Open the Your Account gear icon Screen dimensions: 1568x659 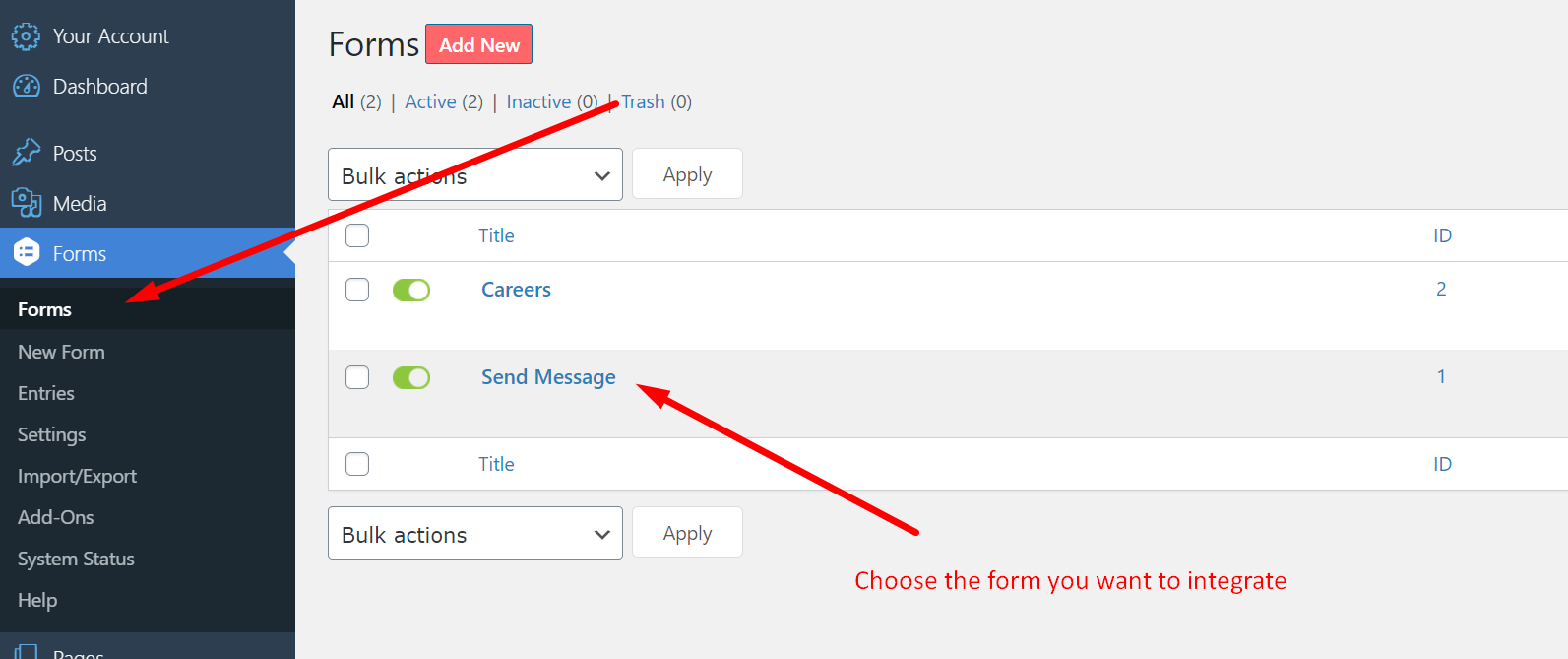click(26, 35)
